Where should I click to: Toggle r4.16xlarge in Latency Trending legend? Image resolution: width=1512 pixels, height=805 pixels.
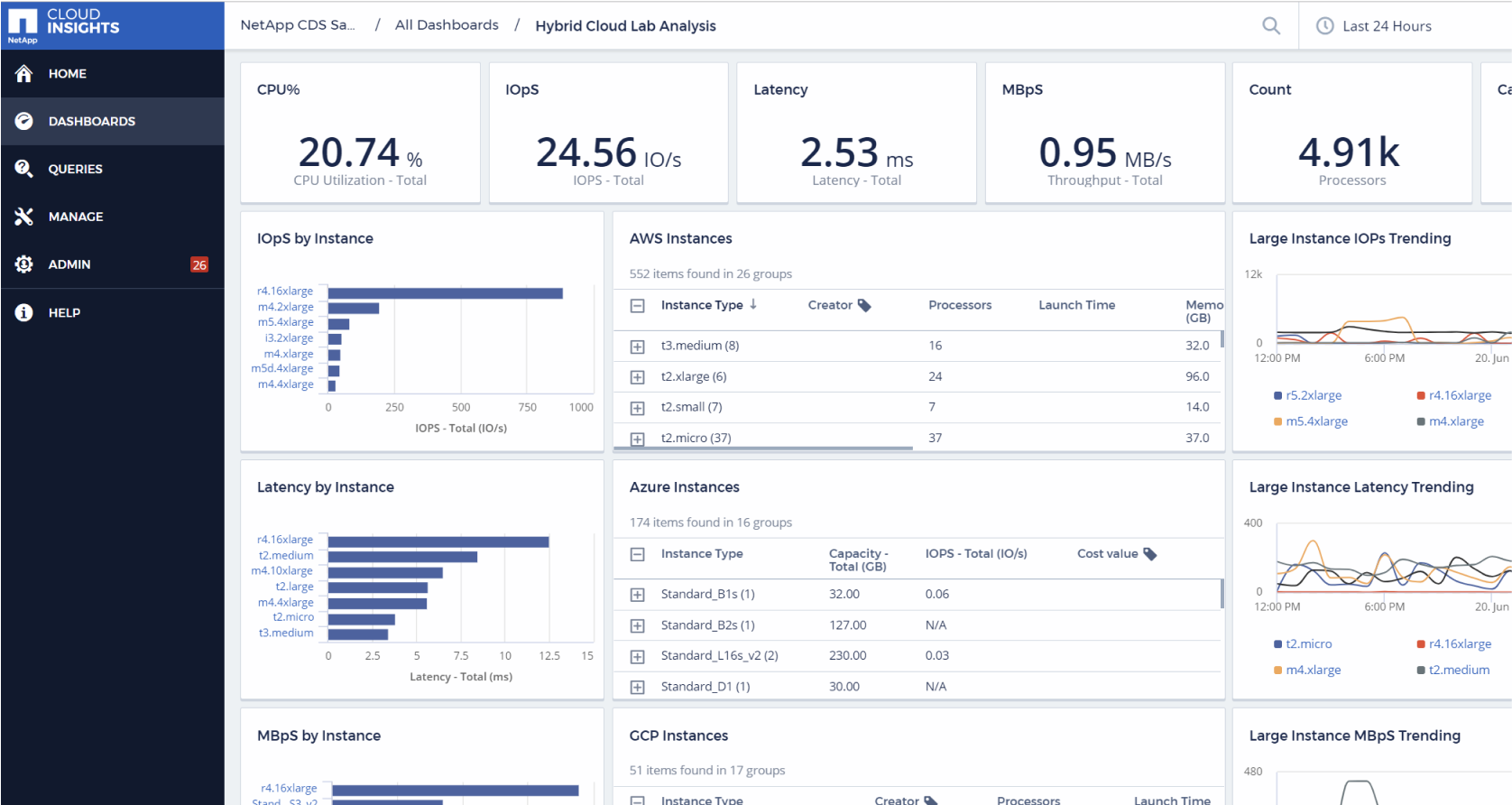point(1453,643)
